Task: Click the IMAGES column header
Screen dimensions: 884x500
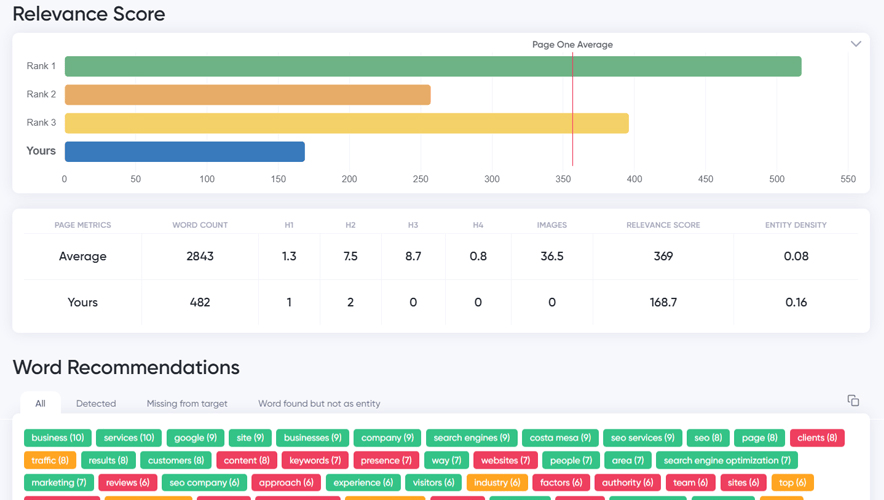Action: pyautogui.click(x=551, y=225)
